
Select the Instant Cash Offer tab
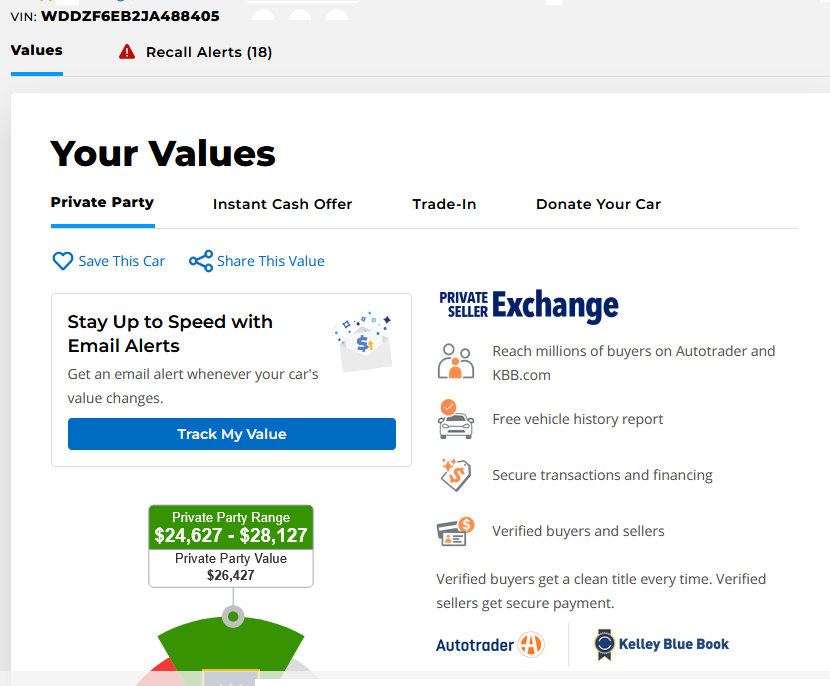282,204
